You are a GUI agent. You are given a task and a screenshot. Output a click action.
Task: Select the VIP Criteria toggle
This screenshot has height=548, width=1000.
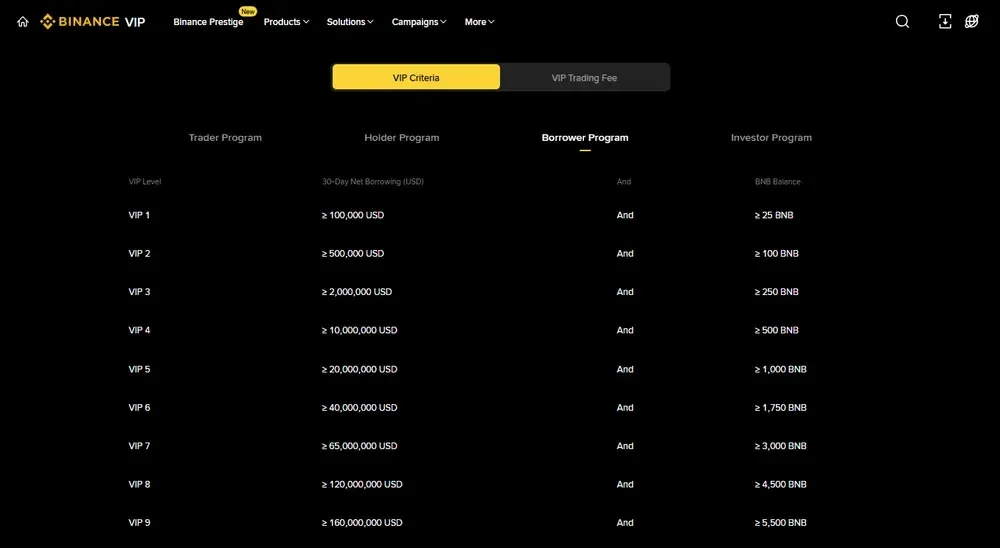(416, 77)
